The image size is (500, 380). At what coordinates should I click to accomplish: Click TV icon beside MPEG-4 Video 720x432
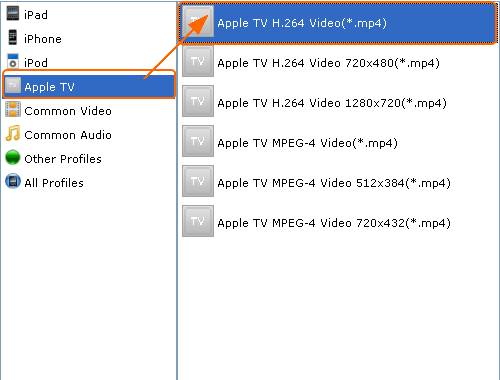point(198,221)
